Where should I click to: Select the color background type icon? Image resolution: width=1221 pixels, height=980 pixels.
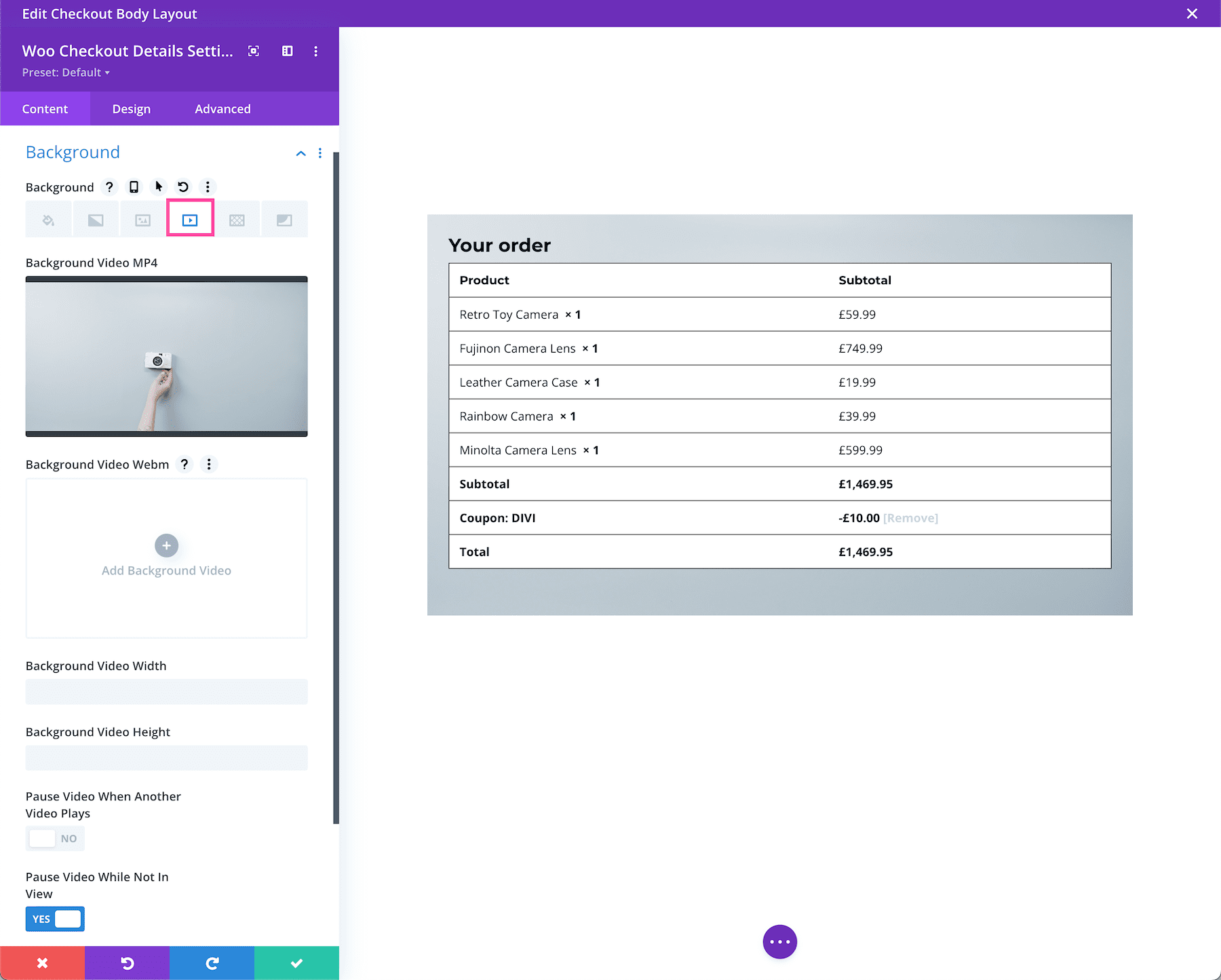[48, 218]
